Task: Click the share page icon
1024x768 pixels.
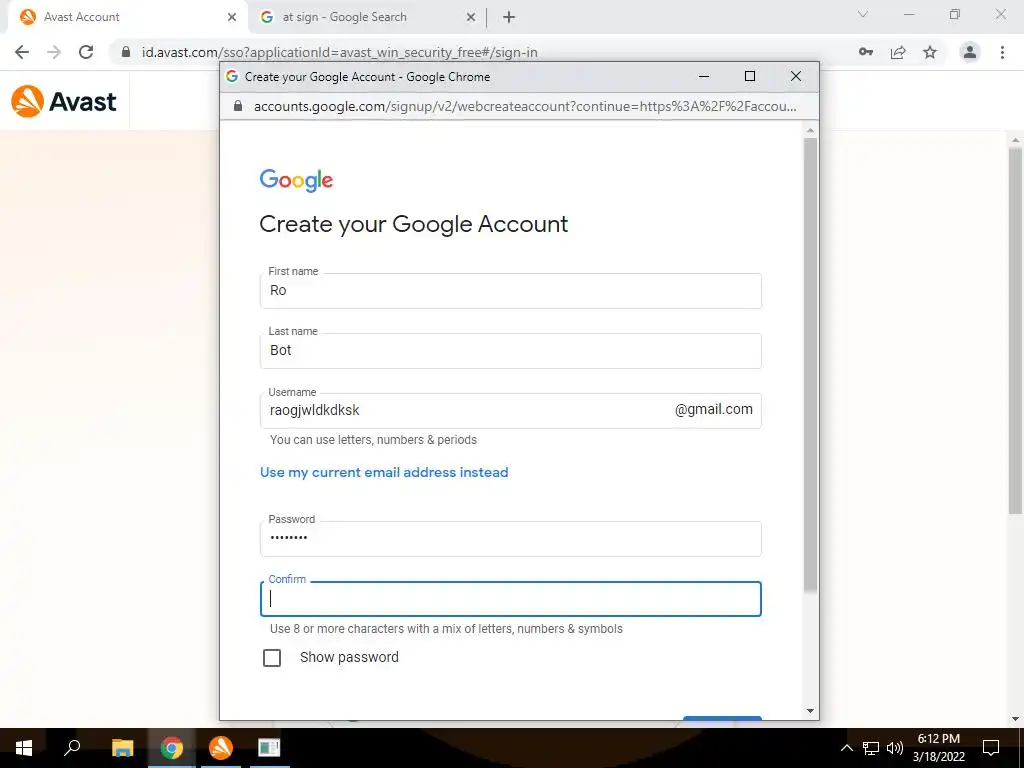Action: point(898,52)
